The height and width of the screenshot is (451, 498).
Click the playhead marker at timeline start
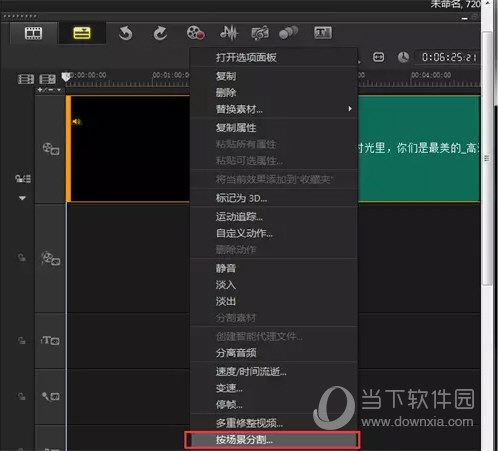(66, 76)
